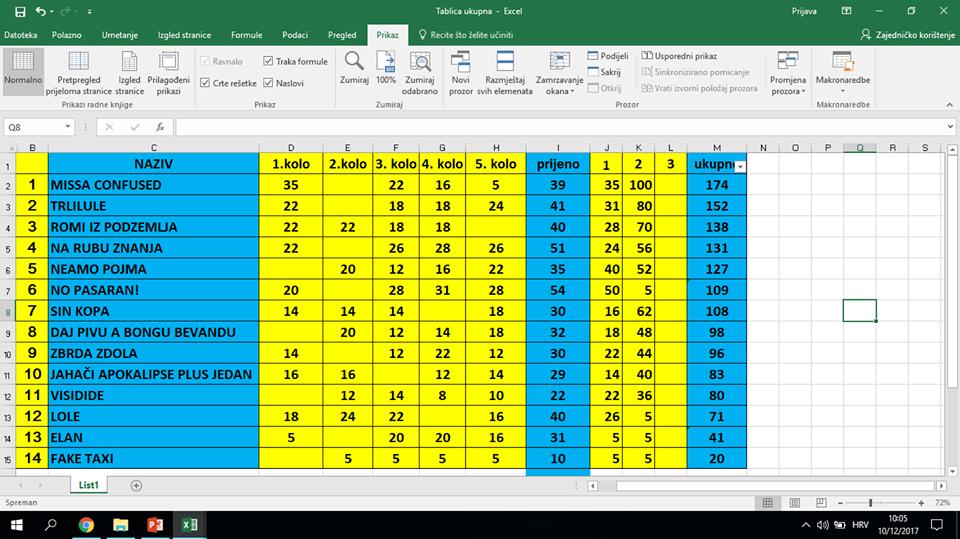Toggle the Crte rešetke checkbox

[205, 83]
